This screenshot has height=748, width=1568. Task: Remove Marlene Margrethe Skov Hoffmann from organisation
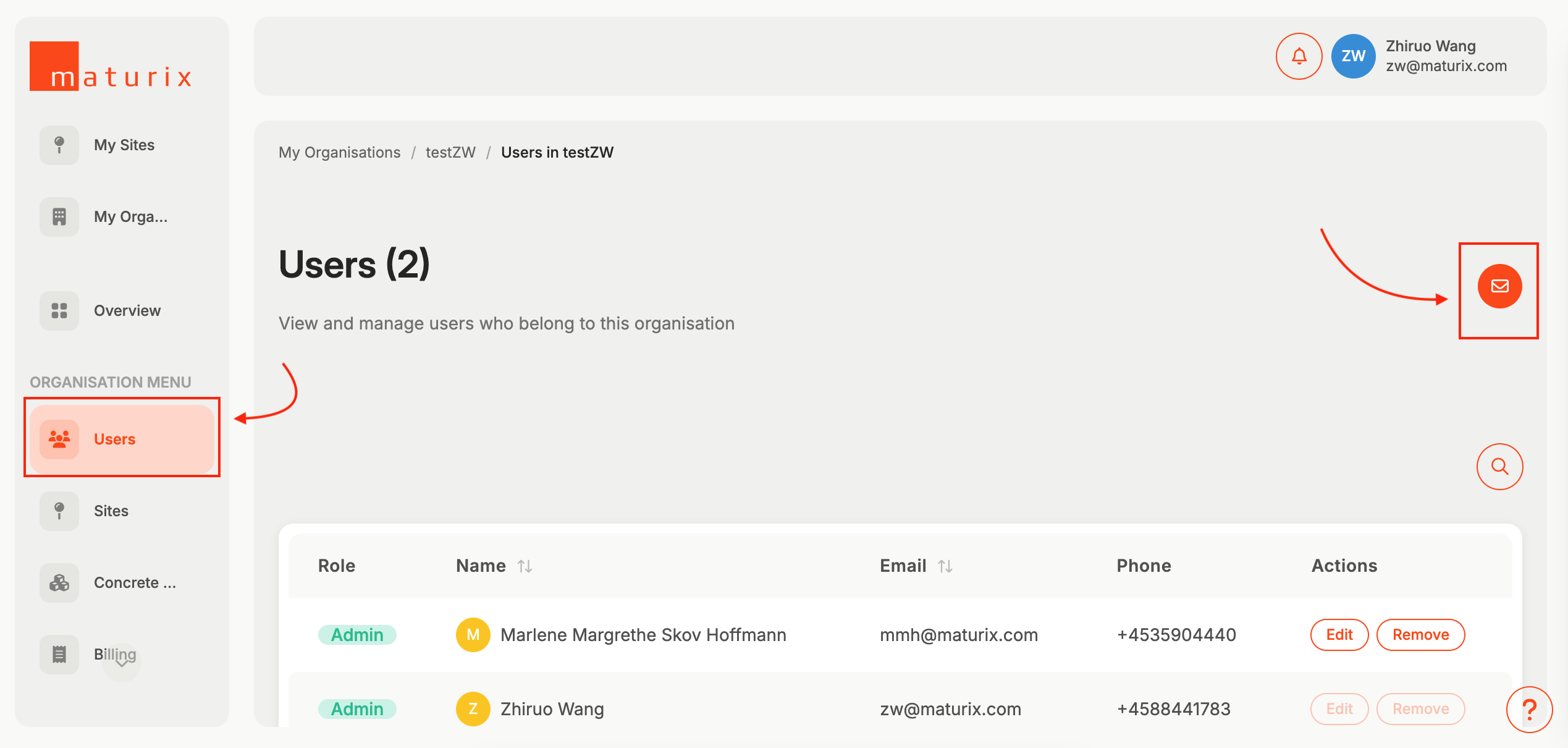(1420, 635)
